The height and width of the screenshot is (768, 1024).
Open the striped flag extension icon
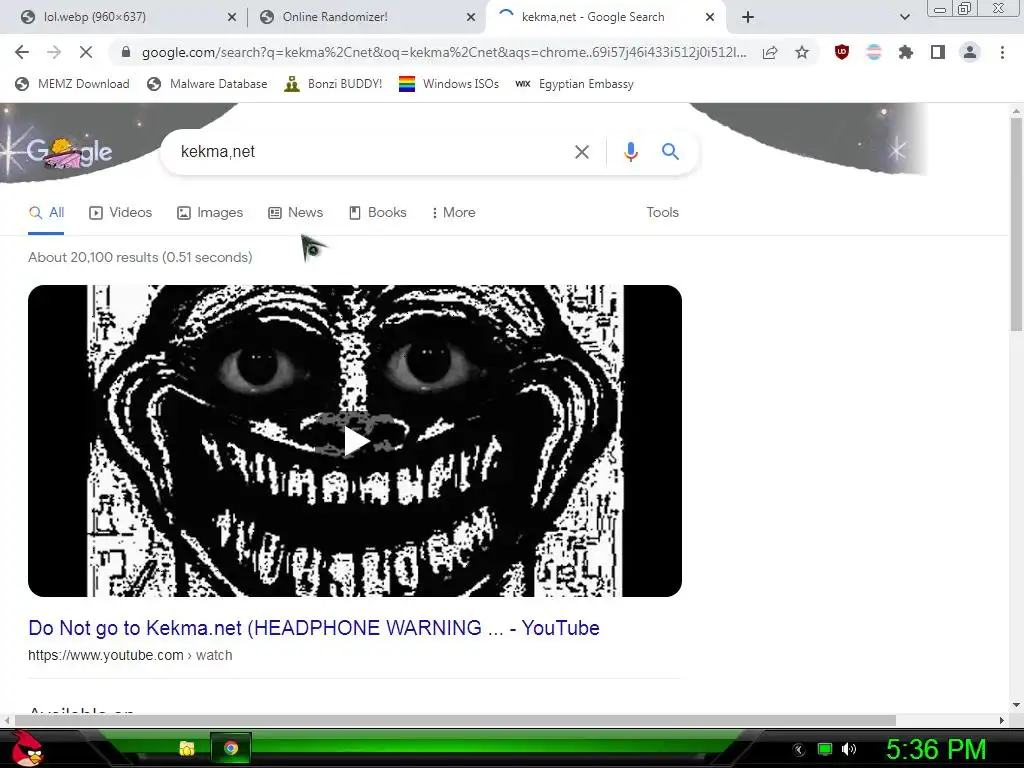tap(874, 52)
